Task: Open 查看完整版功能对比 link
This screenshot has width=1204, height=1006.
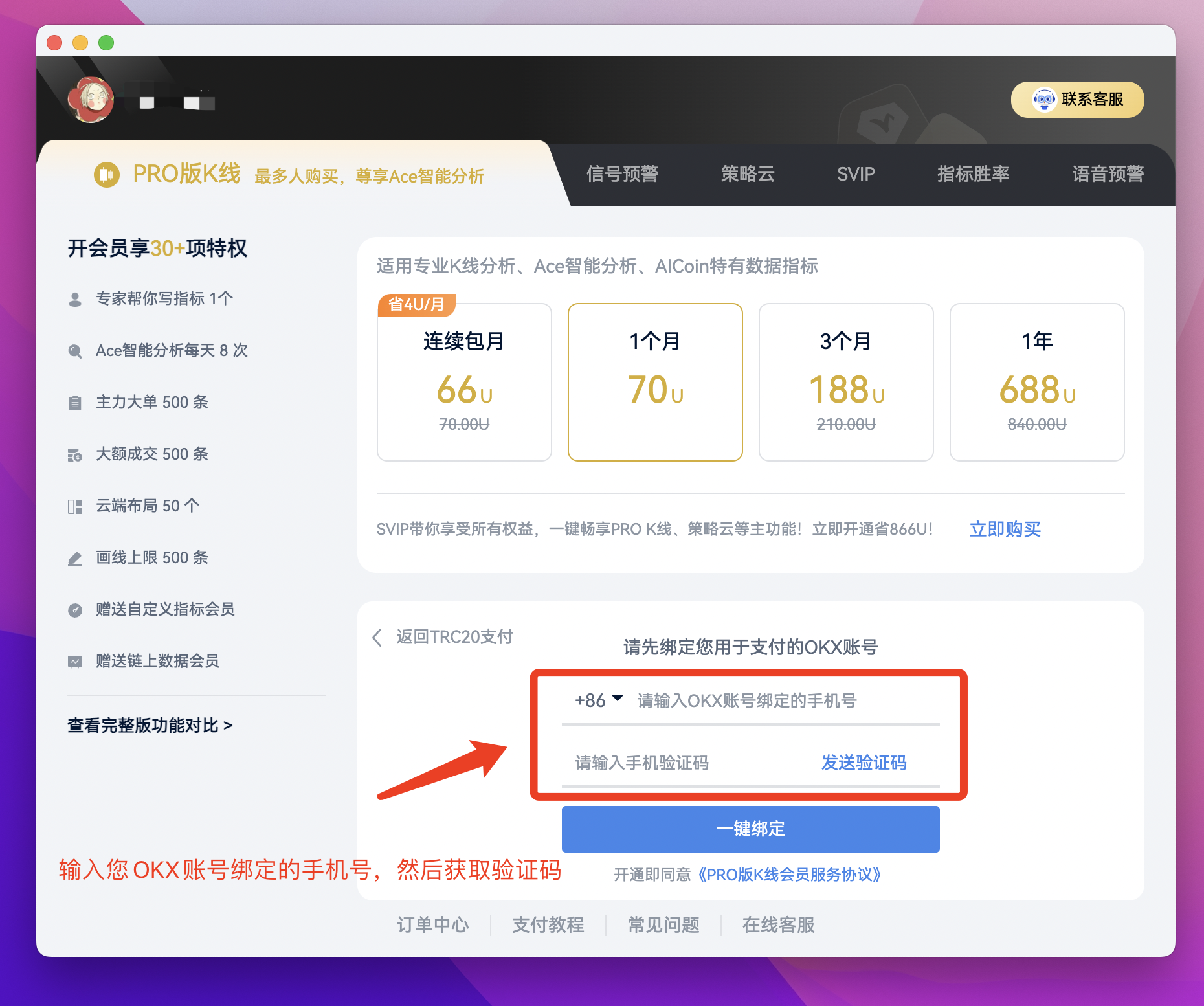Action: [x=150, y=725]
